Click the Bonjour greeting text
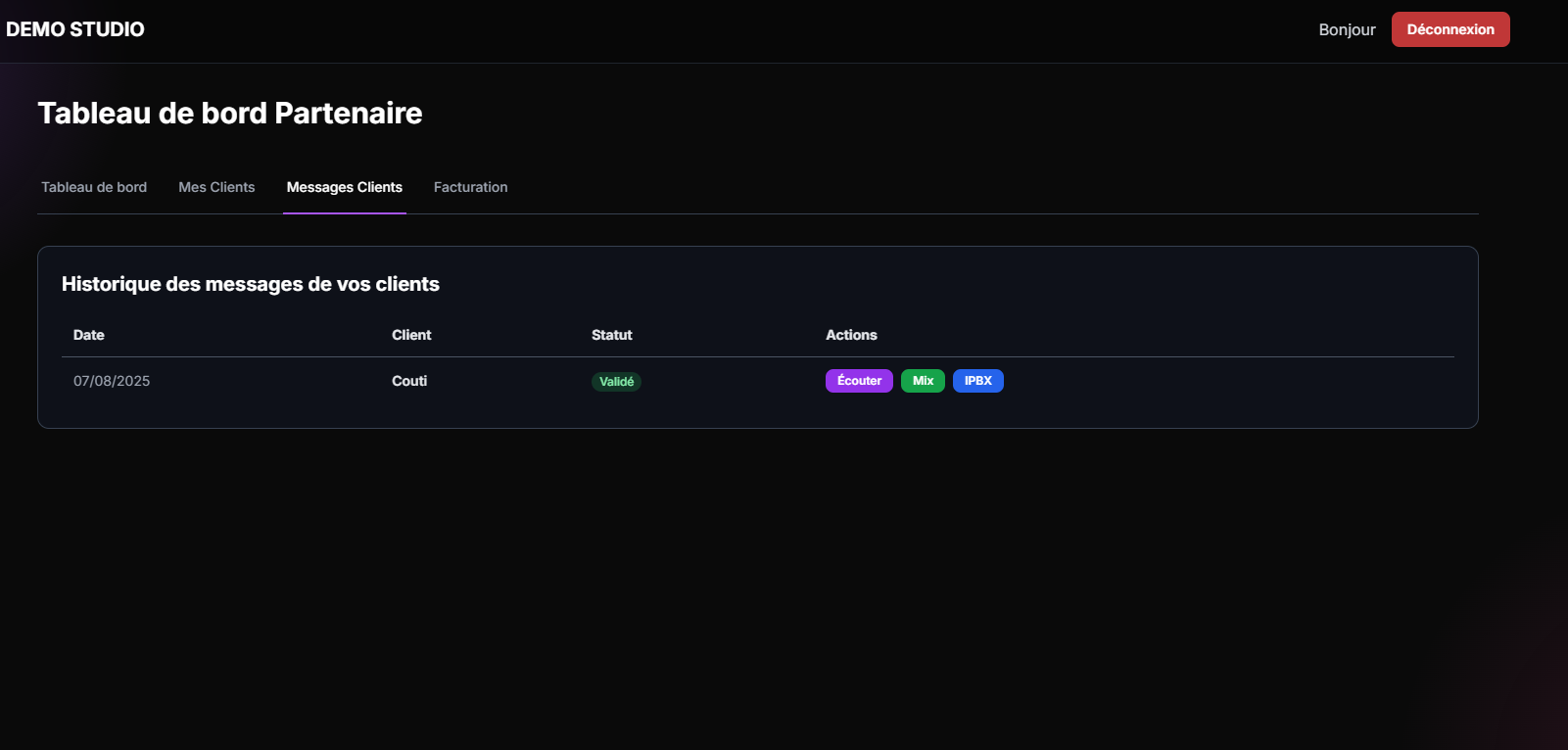This screenshot has width=1568, height=750. [1347, 29]
